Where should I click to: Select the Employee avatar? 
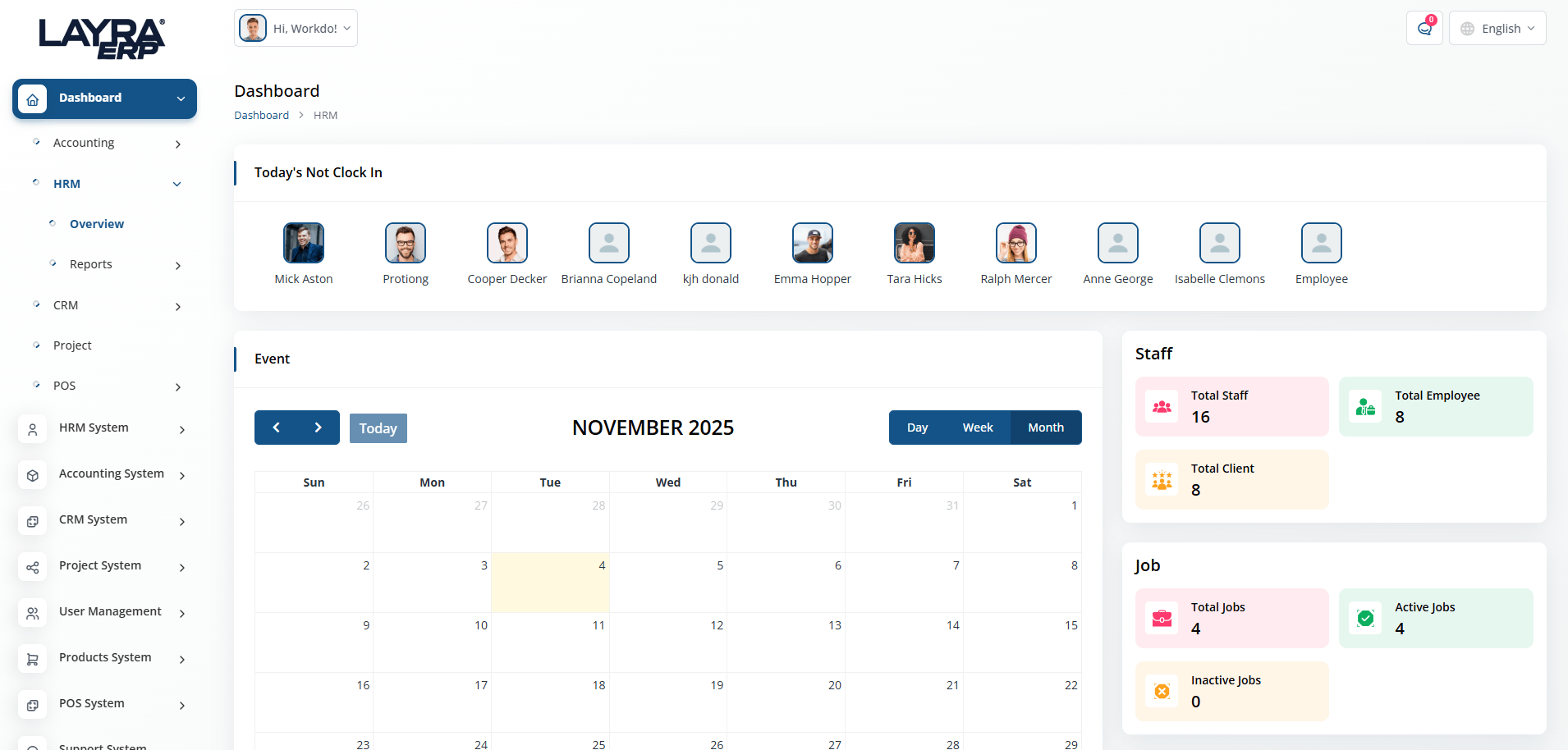point(1322,243)
